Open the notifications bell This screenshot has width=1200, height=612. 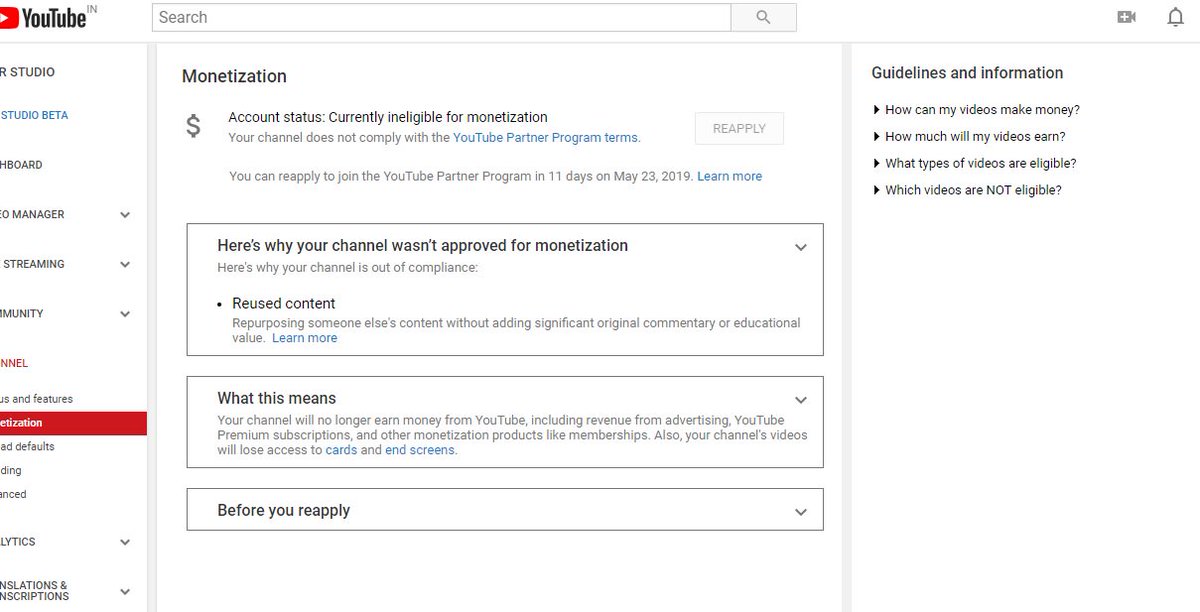[1176, 17]
